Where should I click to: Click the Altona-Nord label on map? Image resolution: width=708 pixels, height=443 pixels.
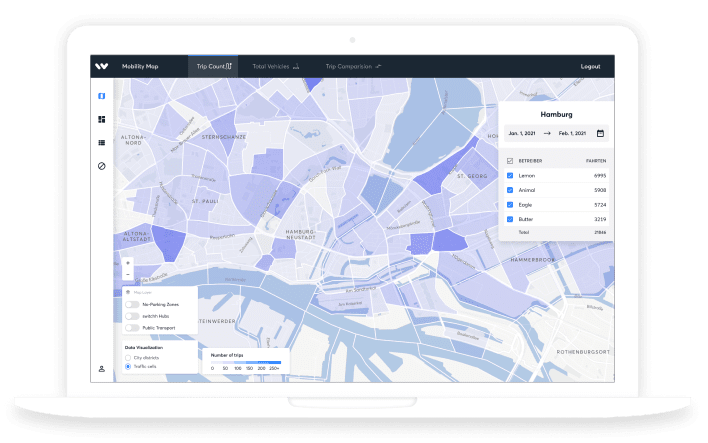tap(133, 140)
